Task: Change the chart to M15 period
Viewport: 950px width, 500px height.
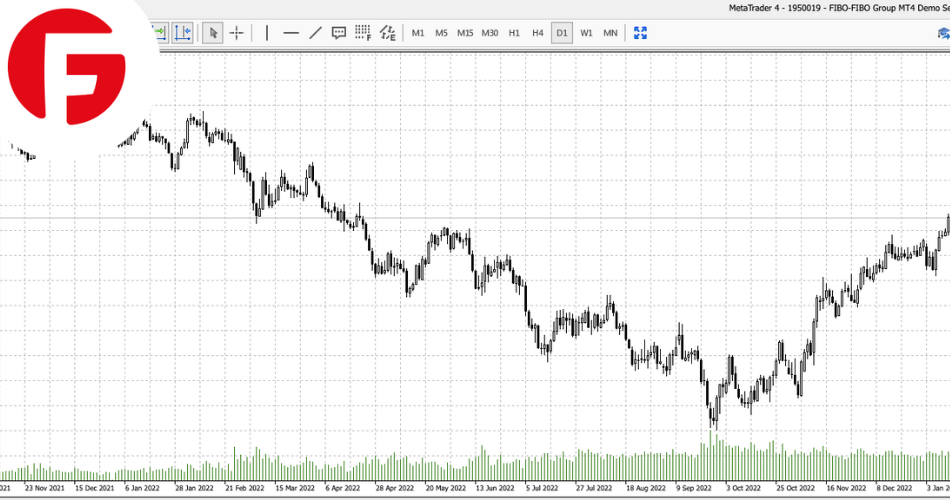Action: coord(465,33)
